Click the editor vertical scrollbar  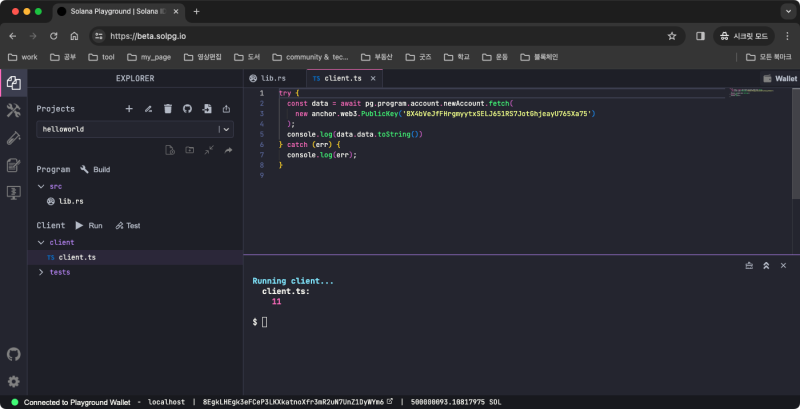click(795, 143)
